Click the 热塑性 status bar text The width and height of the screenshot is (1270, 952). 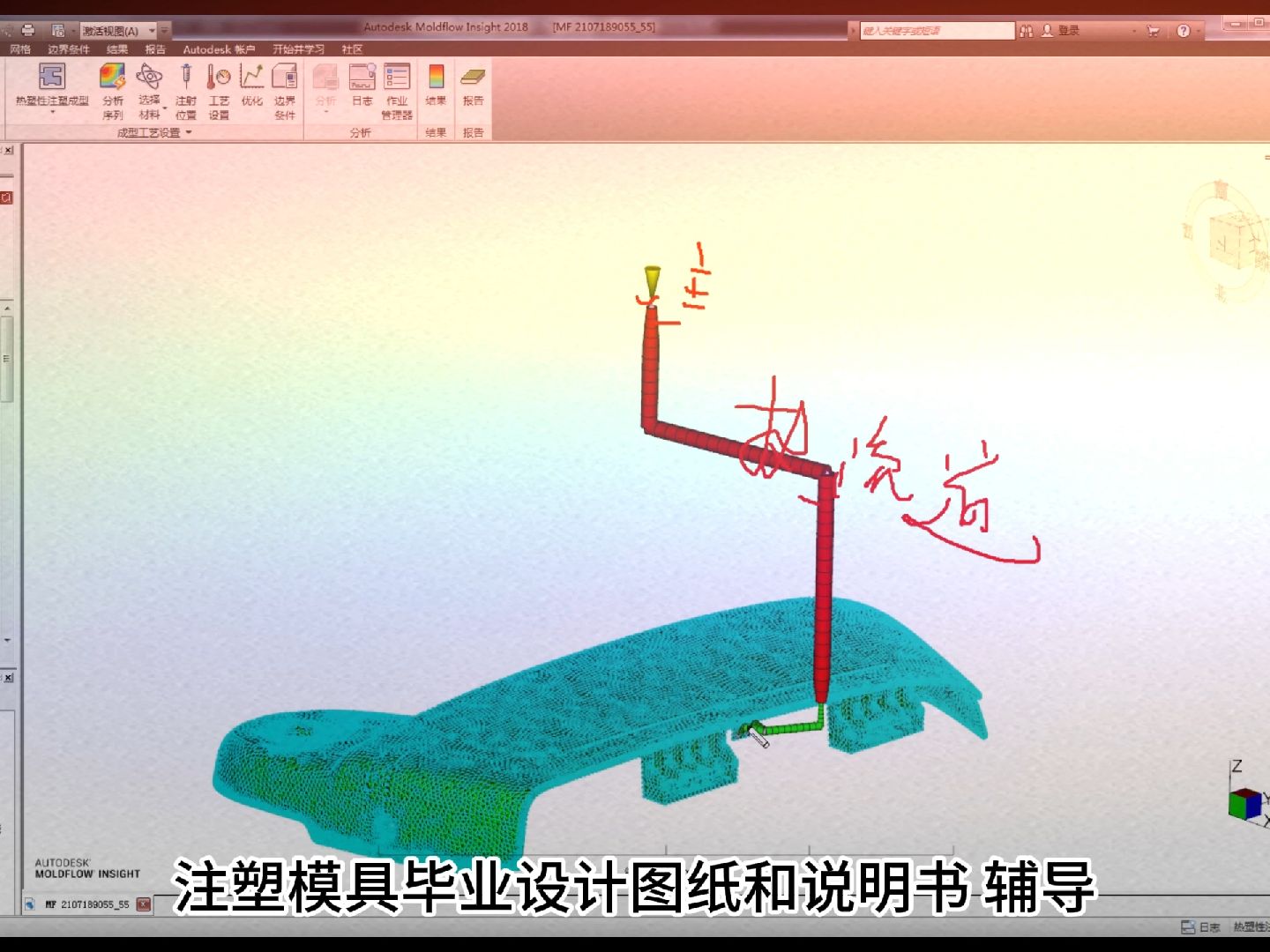[x=1251, y=926]
